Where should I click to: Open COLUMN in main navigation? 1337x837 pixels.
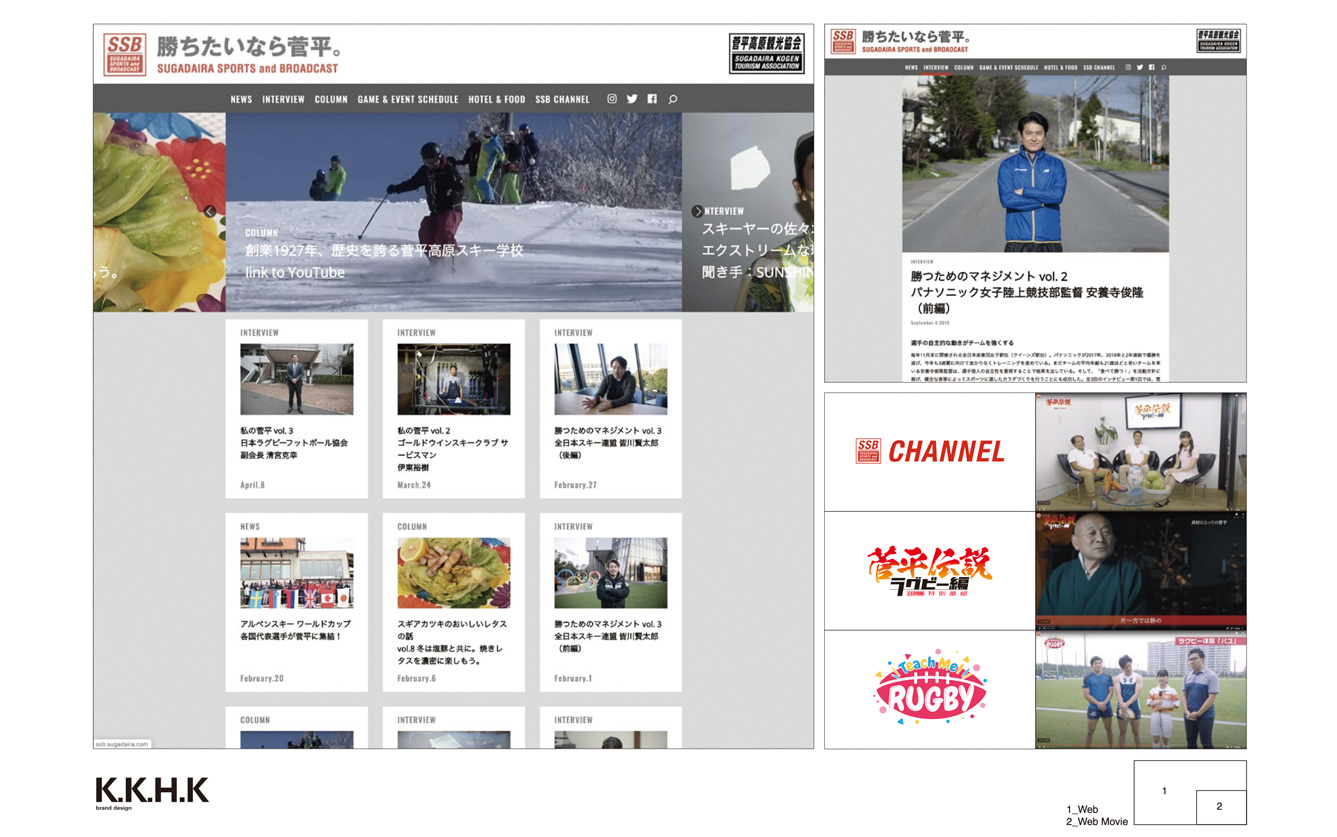(331, 99)
